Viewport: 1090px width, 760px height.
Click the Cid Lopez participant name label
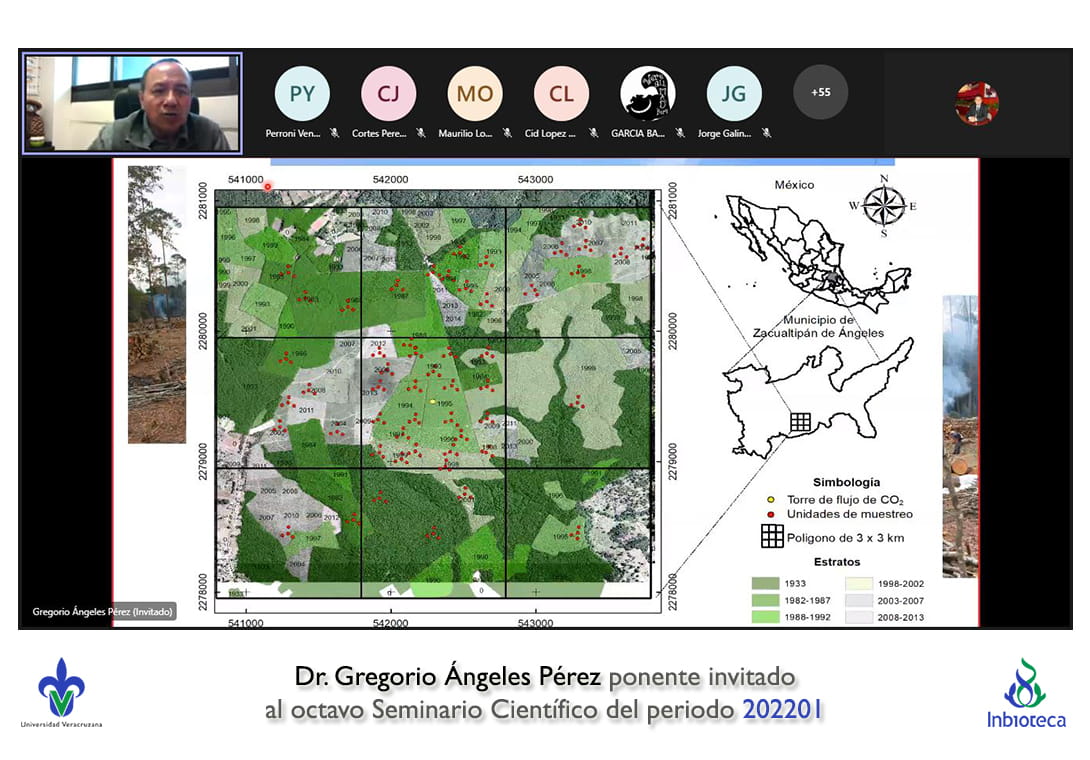coord(551,133)
